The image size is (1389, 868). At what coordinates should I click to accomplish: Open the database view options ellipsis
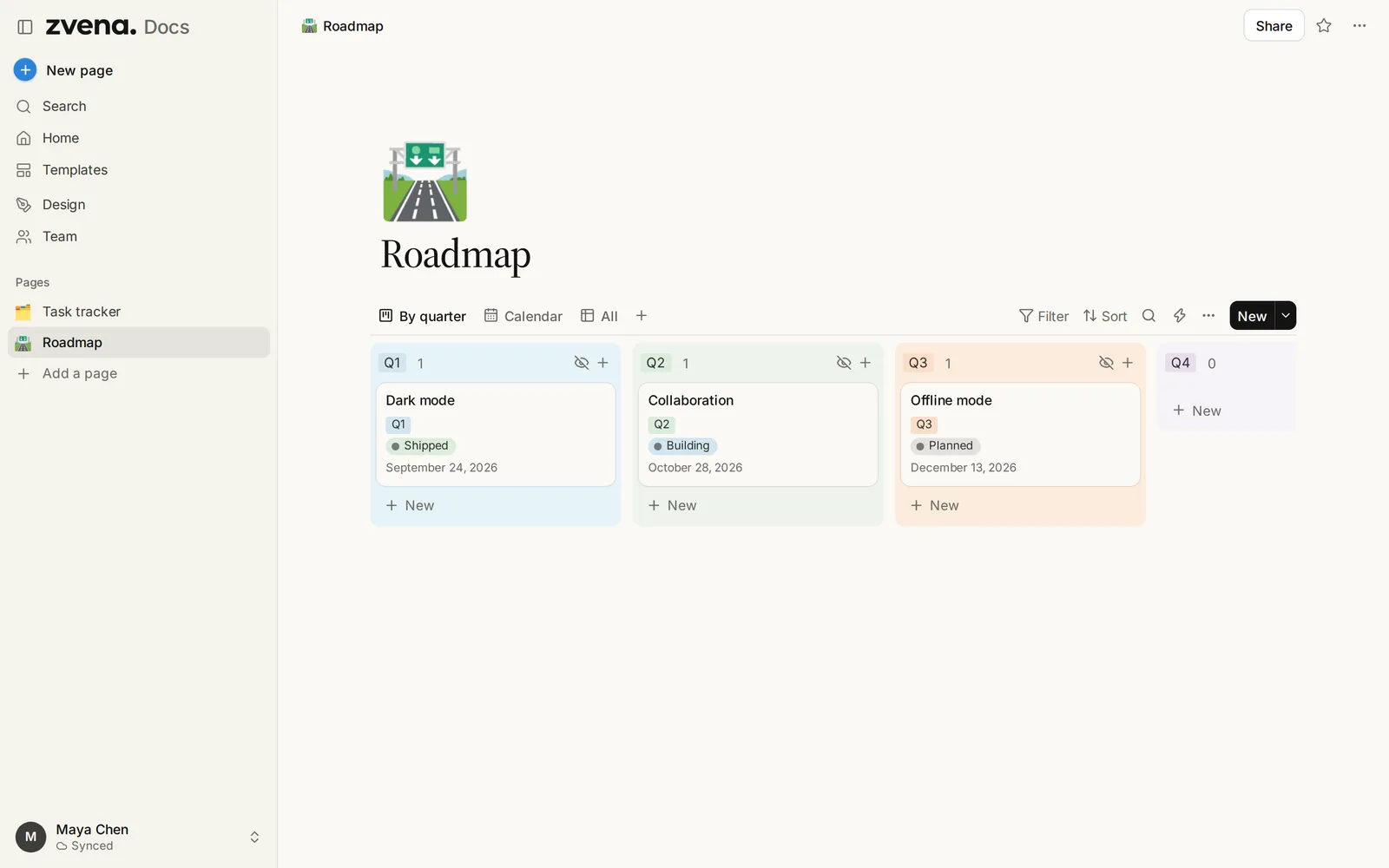tap(1208, 316)
